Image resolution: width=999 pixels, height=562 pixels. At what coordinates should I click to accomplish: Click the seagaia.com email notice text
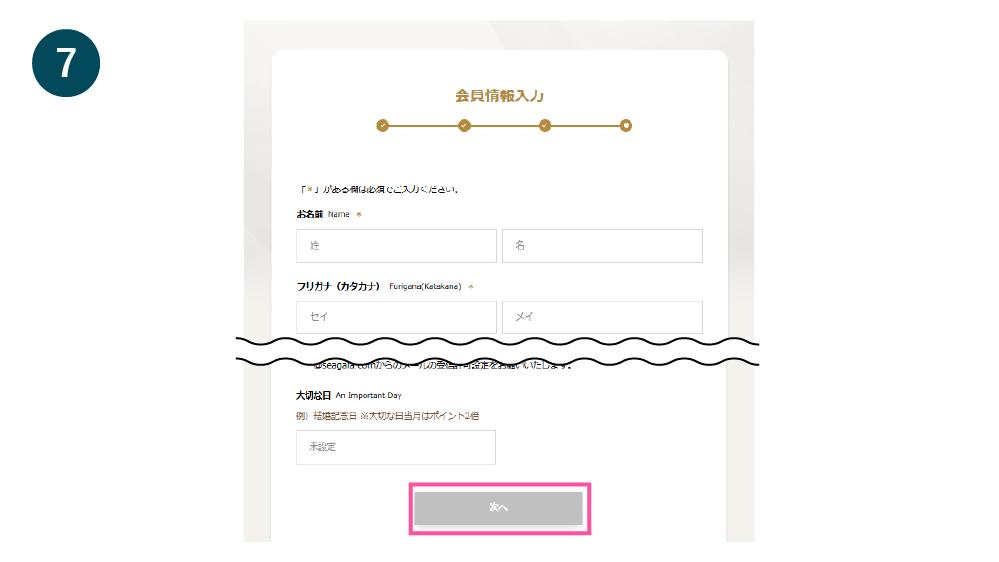[x=440, y=366]
